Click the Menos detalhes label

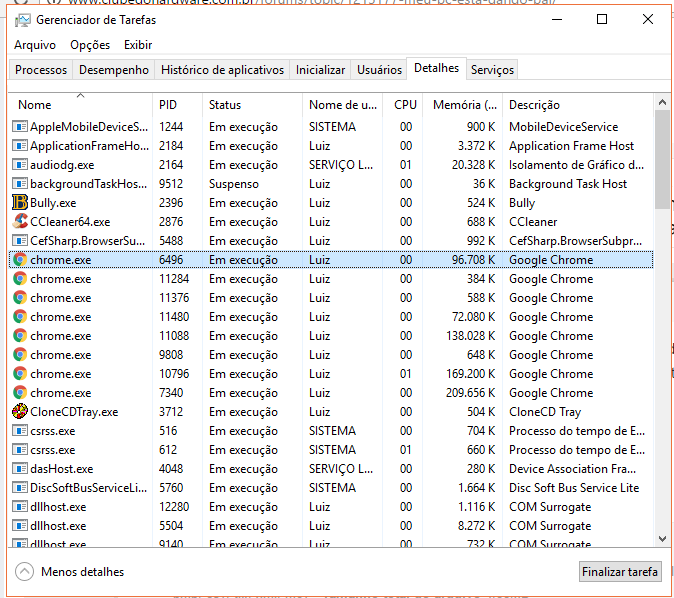83,572
